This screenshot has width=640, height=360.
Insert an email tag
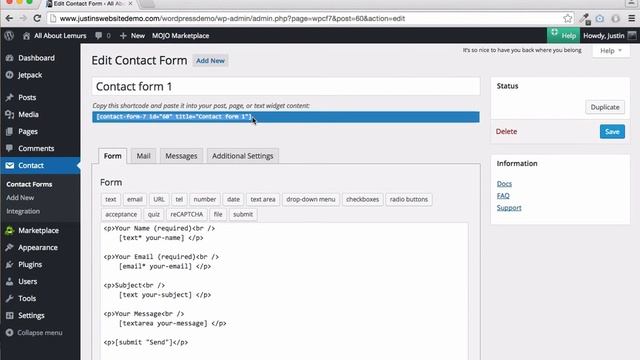134,200
